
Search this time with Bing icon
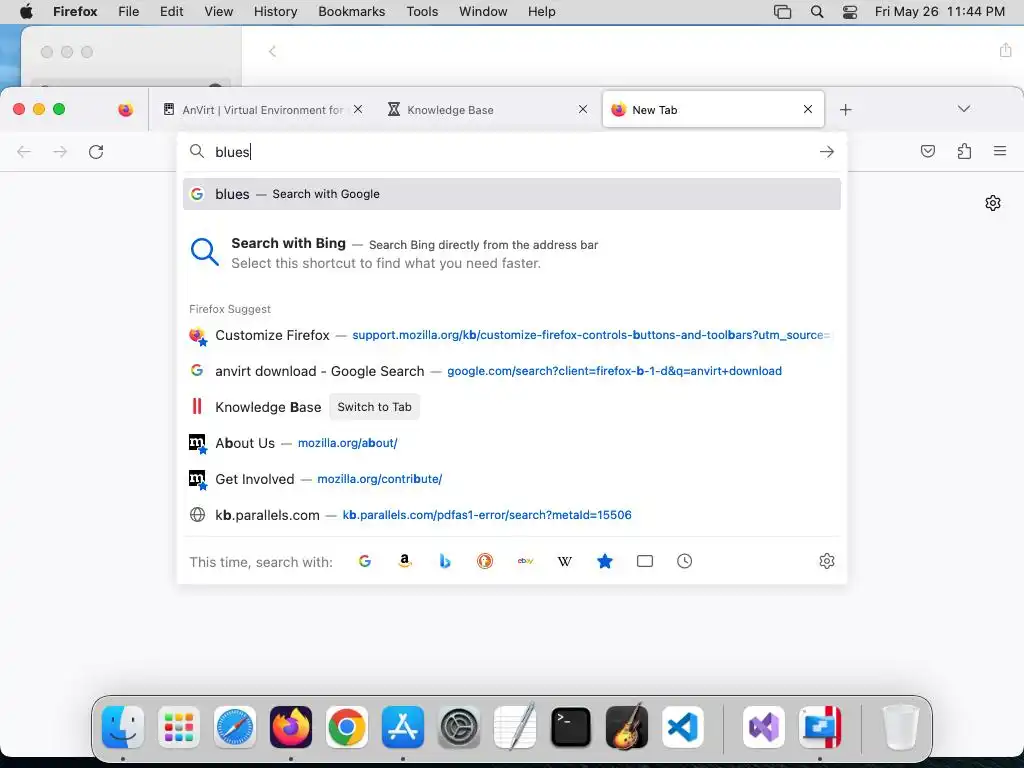[x=445, y=561]
